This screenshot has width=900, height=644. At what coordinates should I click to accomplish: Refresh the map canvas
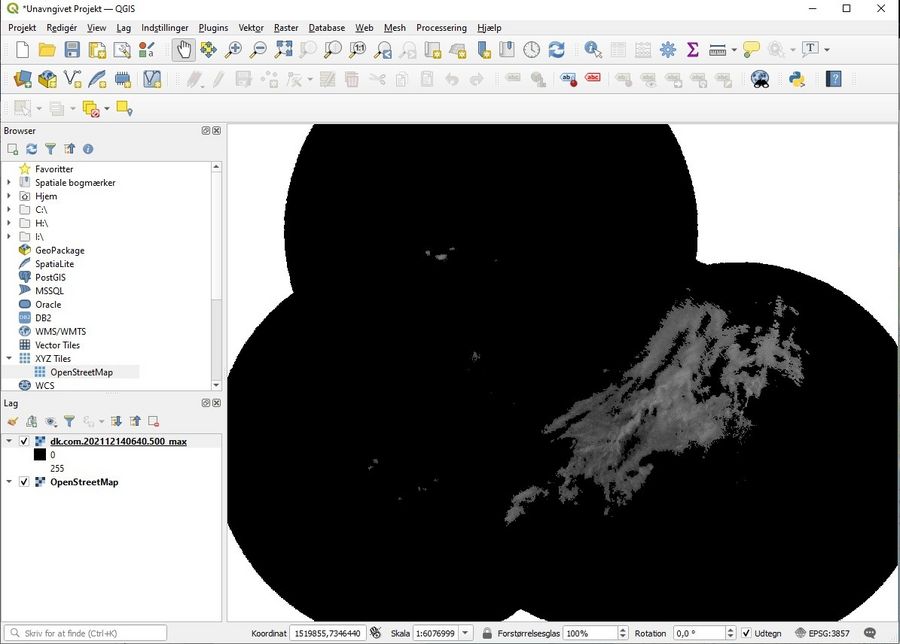tap(557, 49)
